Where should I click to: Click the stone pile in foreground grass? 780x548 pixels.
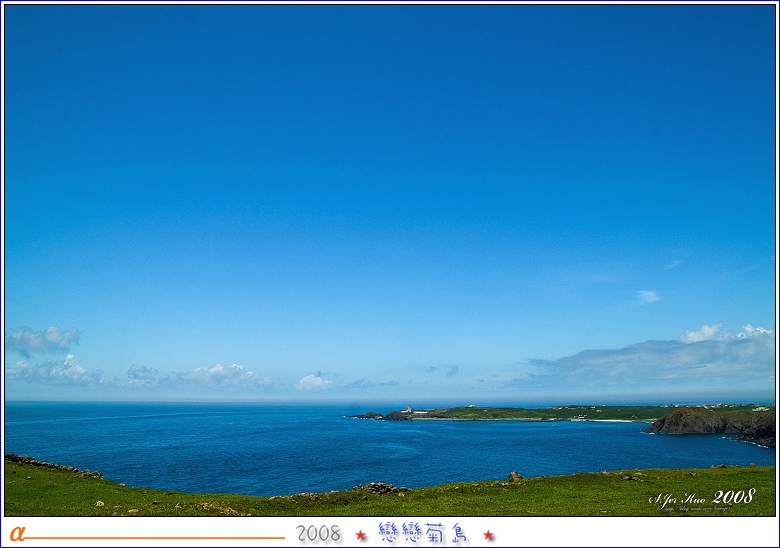tap(378, 488)
